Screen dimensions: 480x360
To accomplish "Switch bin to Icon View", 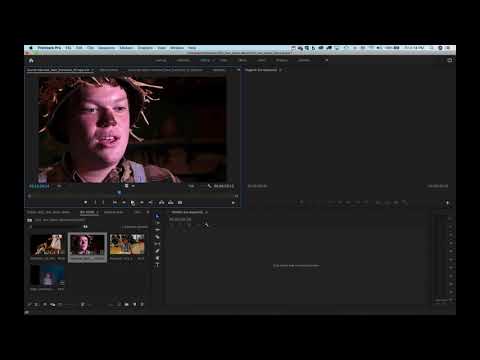I will coord(45,304).
